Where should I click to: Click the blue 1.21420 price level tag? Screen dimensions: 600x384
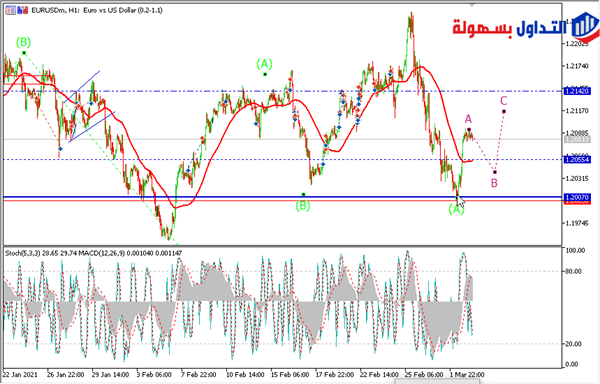point(577,91)
